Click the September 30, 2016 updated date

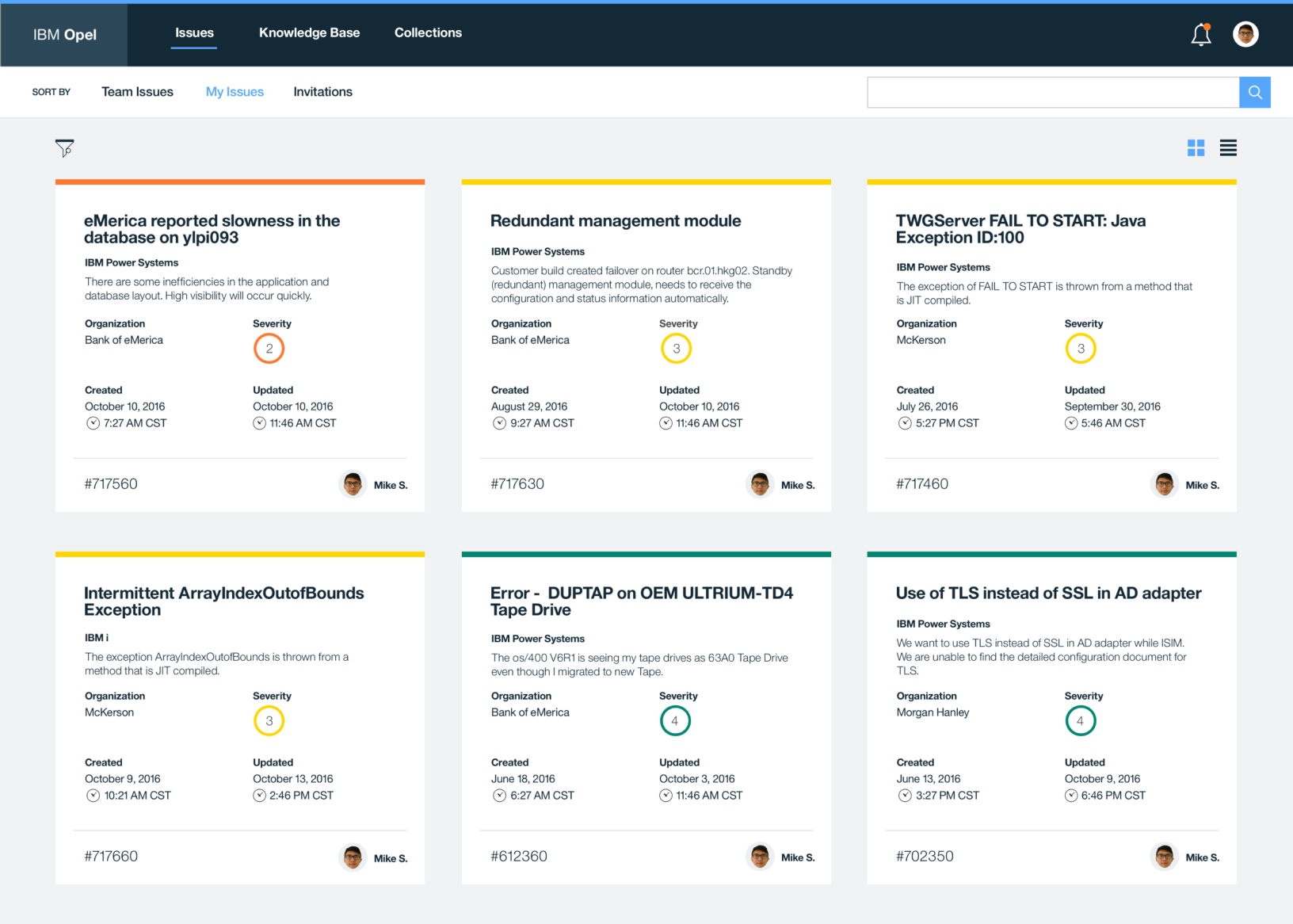tap(1112, 407)
